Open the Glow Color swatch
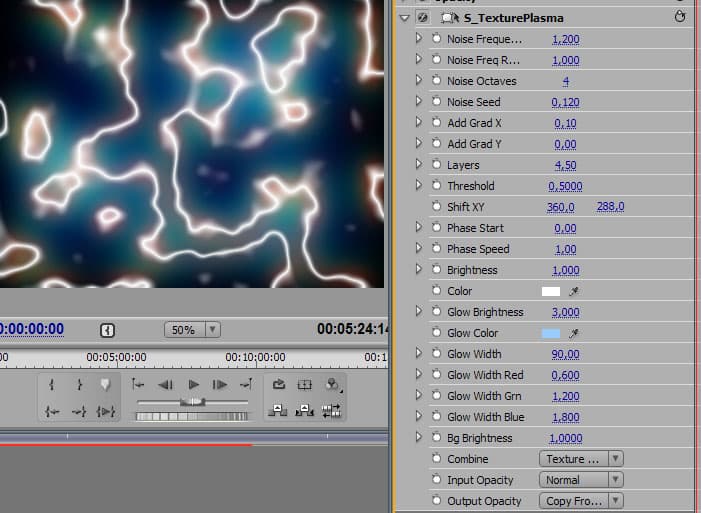The image size is (701, 513). 550,333
